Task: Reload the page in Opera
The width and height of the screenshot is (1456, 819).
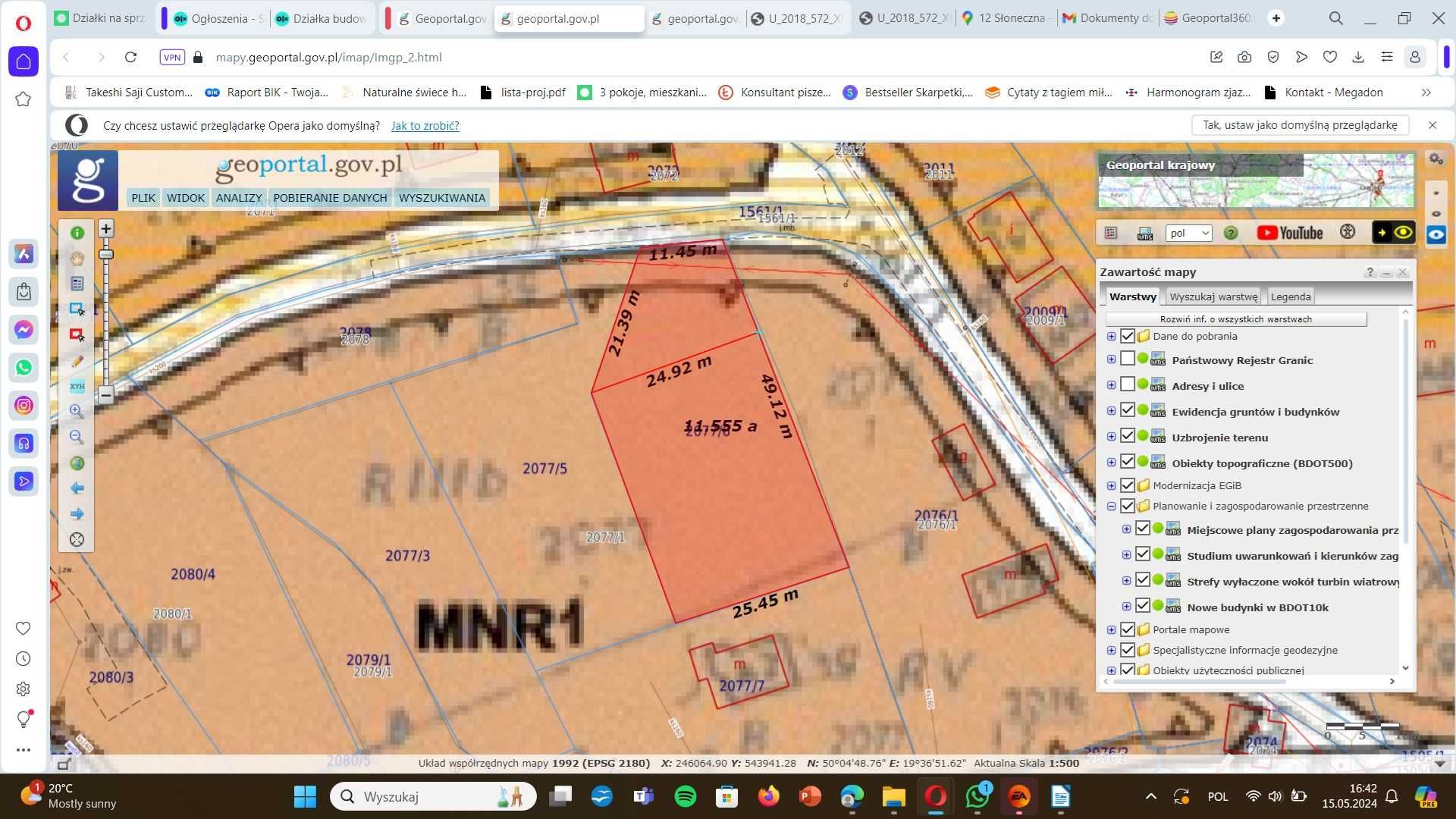Action: tap(130, 57)
